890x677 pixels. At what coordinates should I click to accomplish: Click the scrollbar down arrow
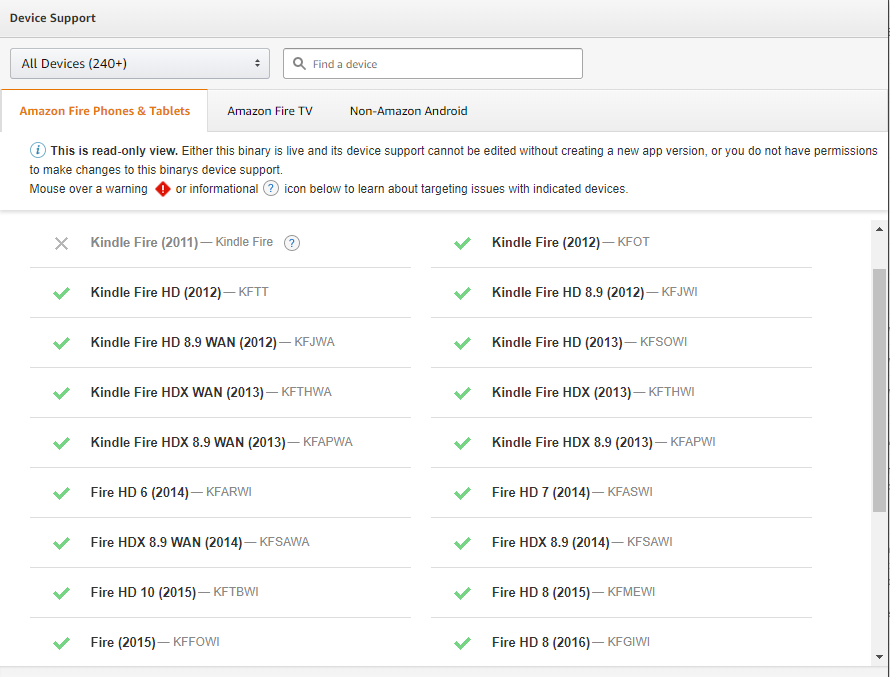coord(879,656)
